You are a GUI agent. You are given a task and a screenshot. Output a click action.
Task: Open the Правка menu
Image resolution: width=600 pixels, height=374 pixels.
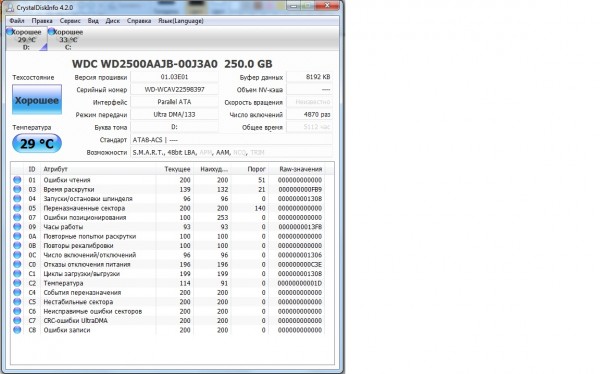coord(42,21)
